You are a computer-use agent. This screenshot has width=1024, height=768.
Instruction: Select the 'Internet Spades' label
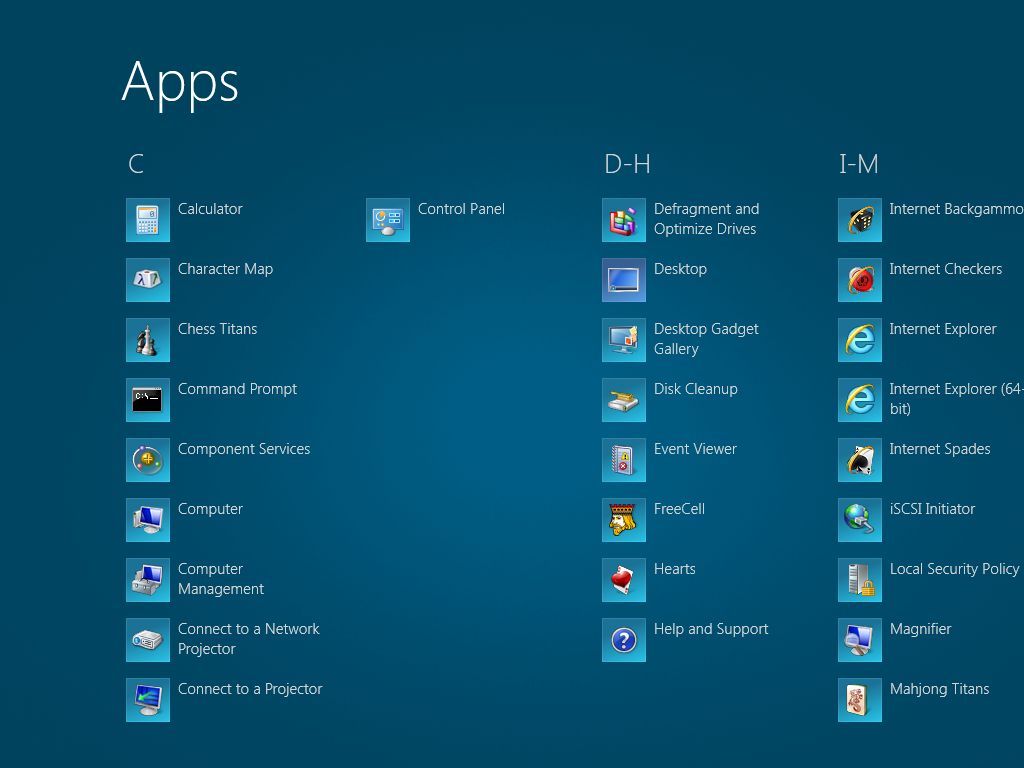(x=940, y=449)
